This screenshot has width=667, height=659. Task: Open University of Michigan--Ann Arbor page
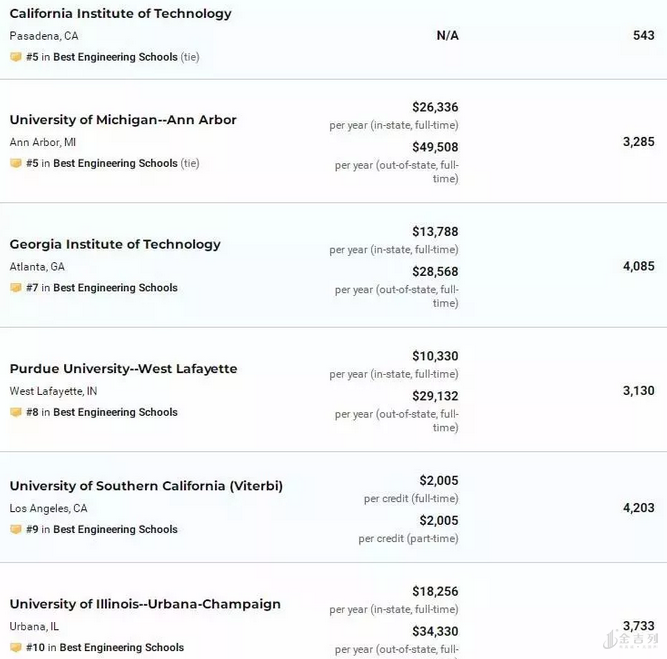[x=123, y=120]
